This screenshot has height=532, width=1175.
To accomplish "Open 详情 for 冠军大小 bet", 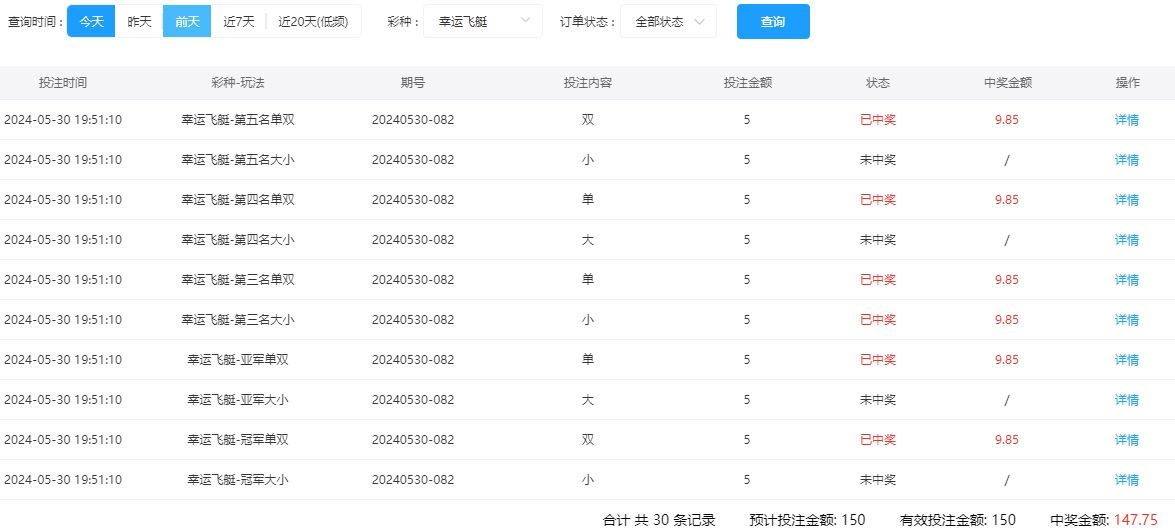I will point(1126,480).
